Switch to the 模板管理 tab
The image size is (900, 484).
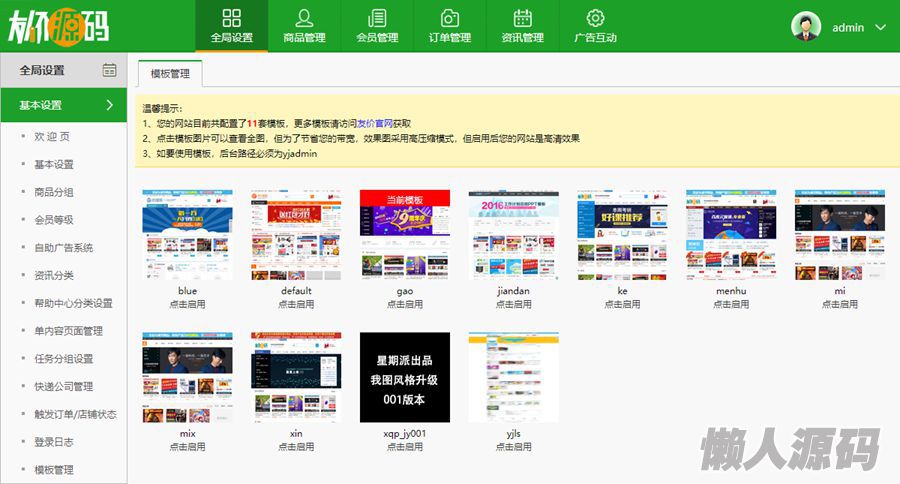[170, 73]
